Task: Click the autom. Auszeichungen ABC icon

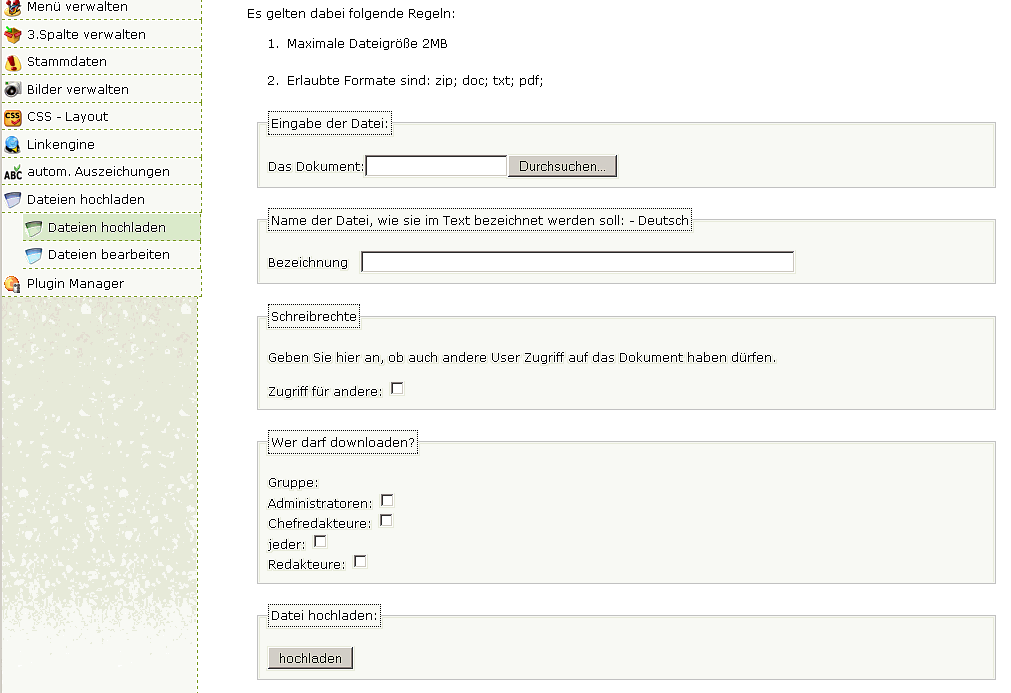Action: (x=12, y=172)
